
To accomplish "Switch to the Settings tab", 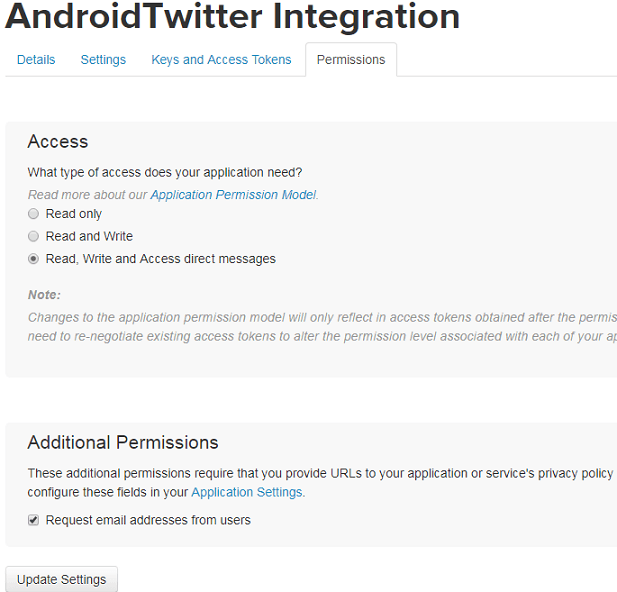I will [103, 60].
